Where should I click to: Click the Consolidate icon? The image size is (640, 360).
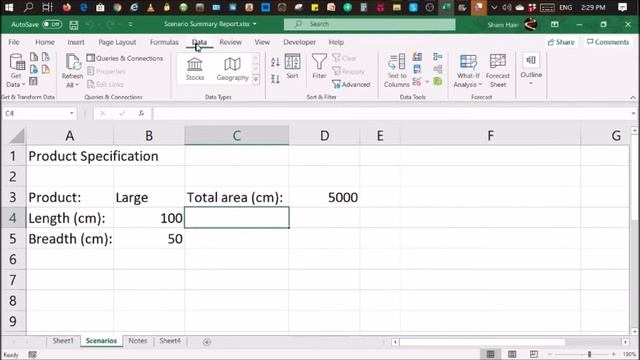(438, 57)
